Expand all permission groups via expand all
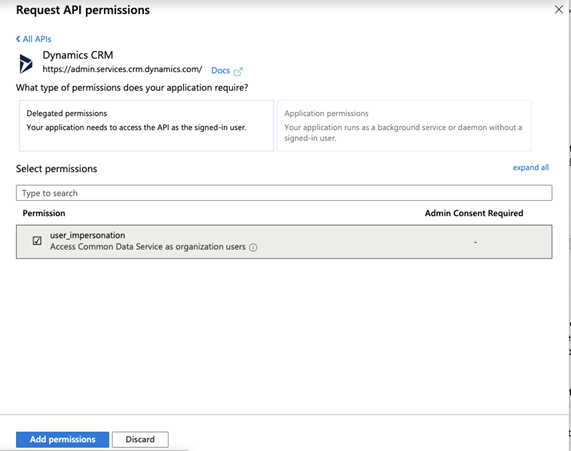Viewport: 571px width, 451px height. click(531, 168)
